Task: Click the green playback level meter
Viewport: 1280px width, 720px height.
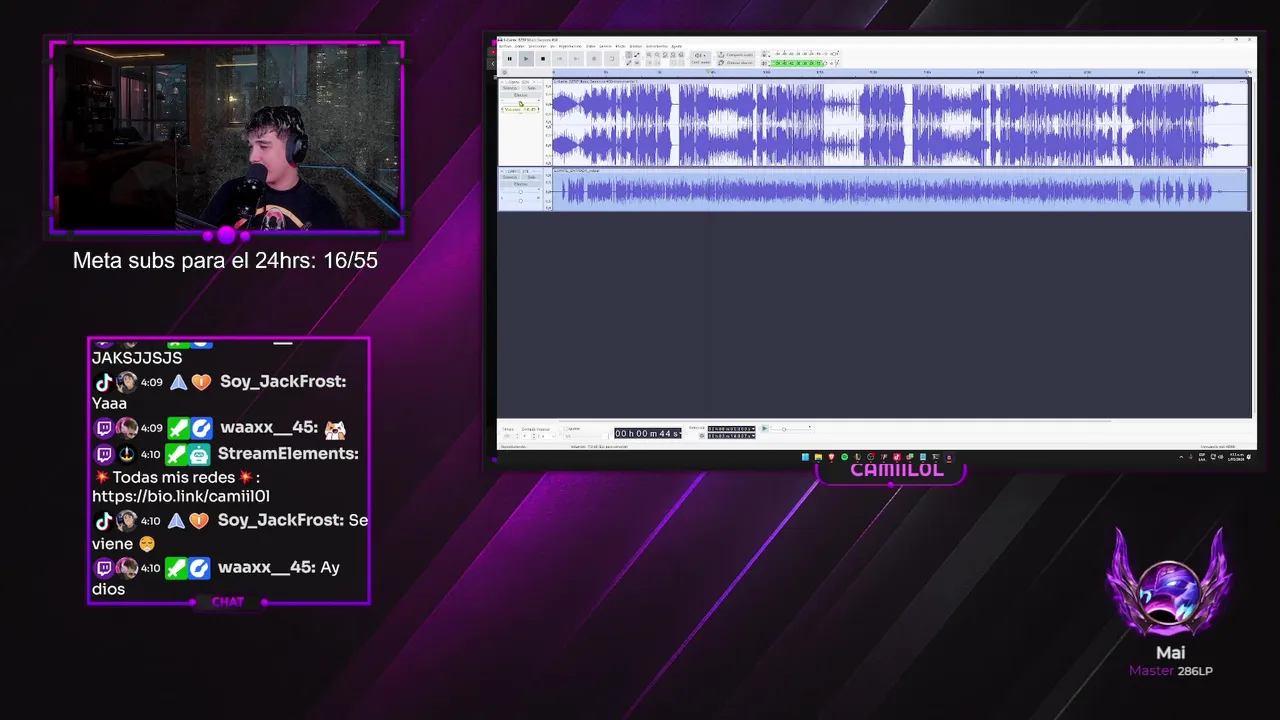Action: tap(797, 63)
